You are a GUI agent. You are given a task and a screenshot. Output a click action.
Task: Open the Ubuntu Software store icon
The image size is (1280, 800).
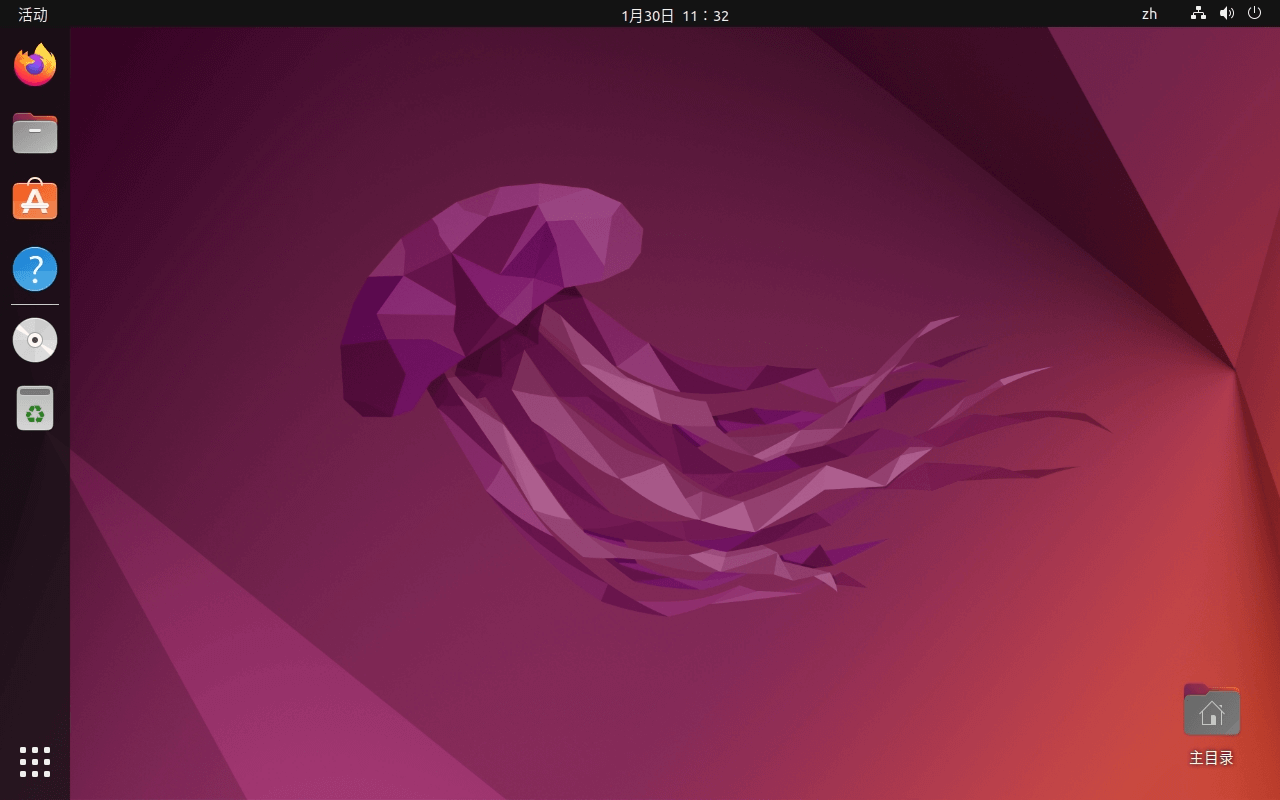(35, 201)
